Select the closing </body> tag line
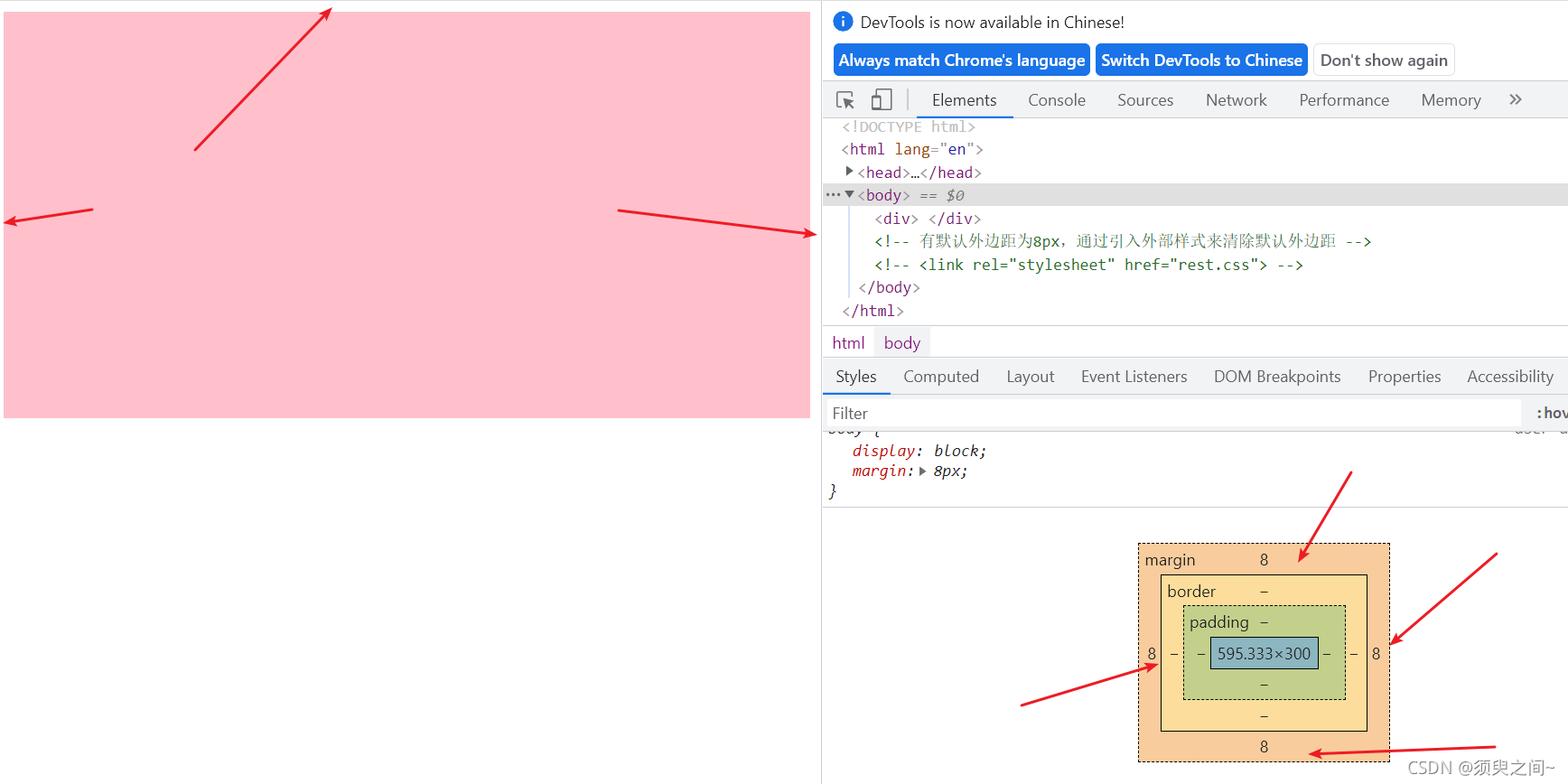Viewport: 1568px width, 784px height. [889, 287]
